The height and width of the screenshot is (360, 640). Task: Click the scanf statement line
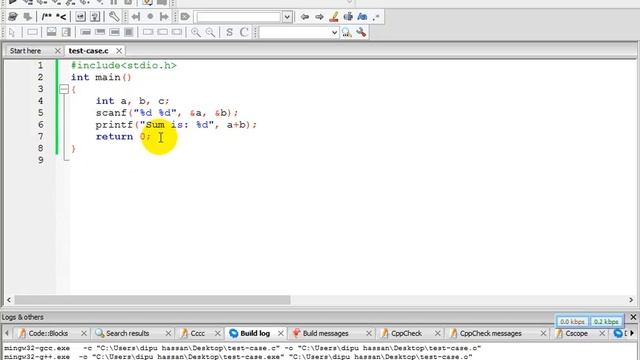point(167,113)
